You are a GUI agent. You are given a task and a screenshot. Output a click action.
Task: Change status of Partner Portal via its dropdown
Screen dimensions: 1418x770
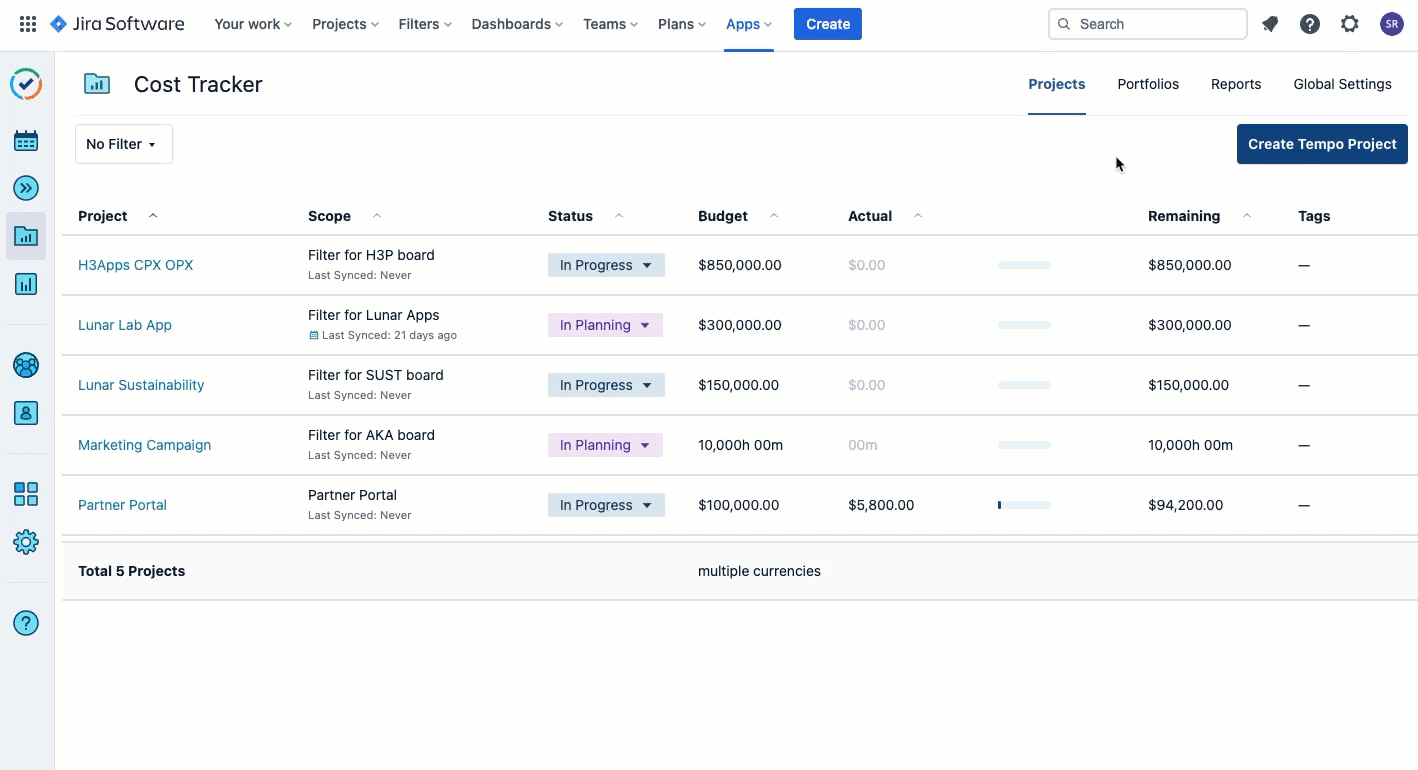tap(606, 505)
